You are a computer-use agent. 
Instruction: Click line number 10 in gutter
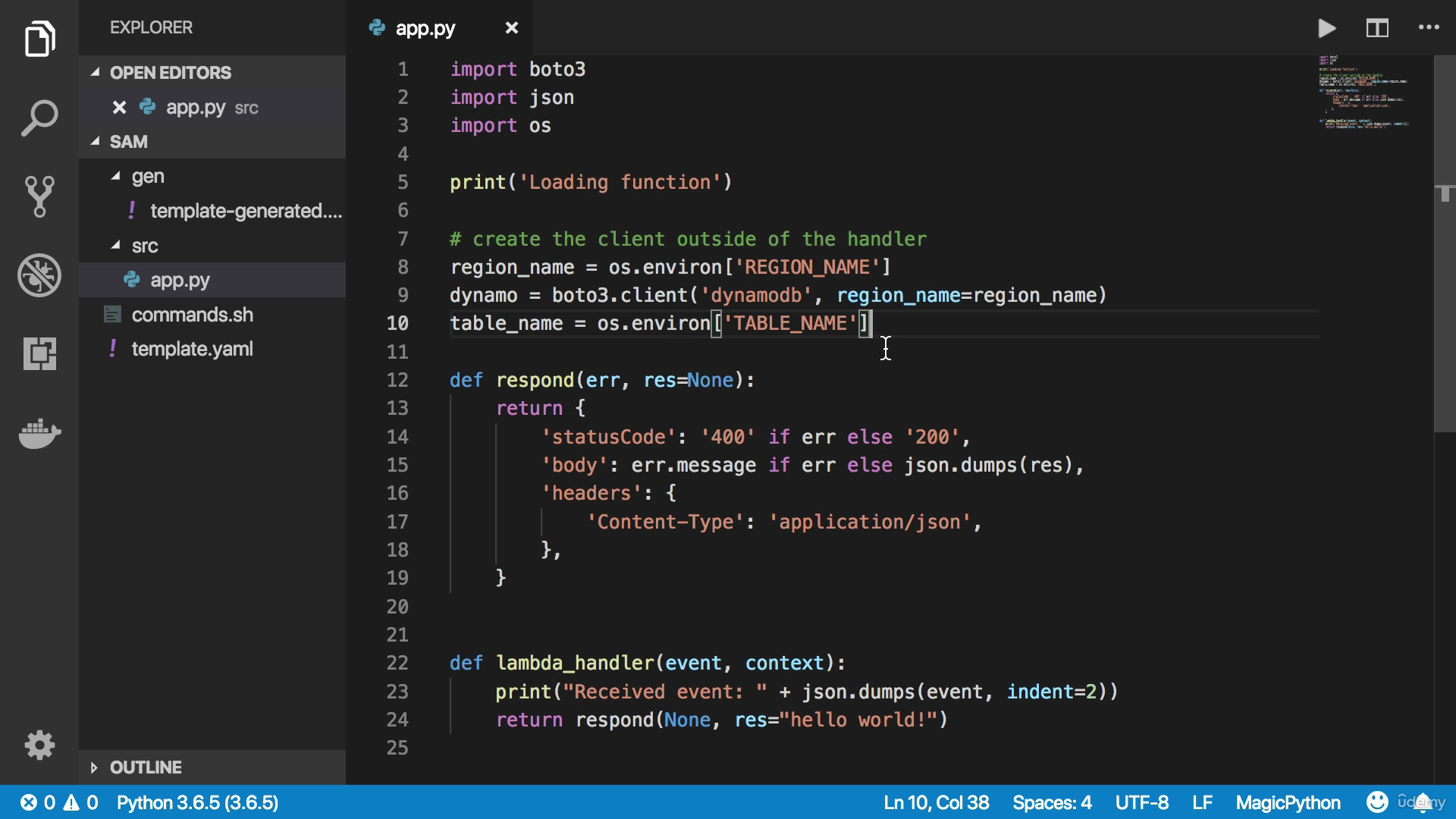397,324
